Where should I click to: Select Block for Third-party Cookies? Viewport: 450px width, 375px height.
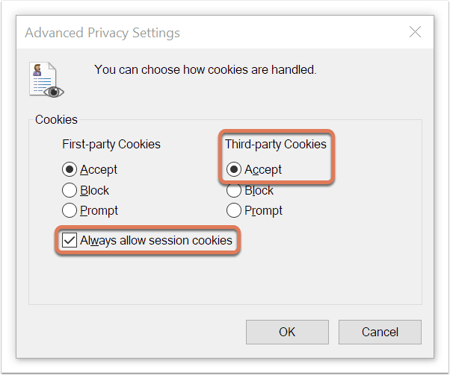[x=234, y=190]
